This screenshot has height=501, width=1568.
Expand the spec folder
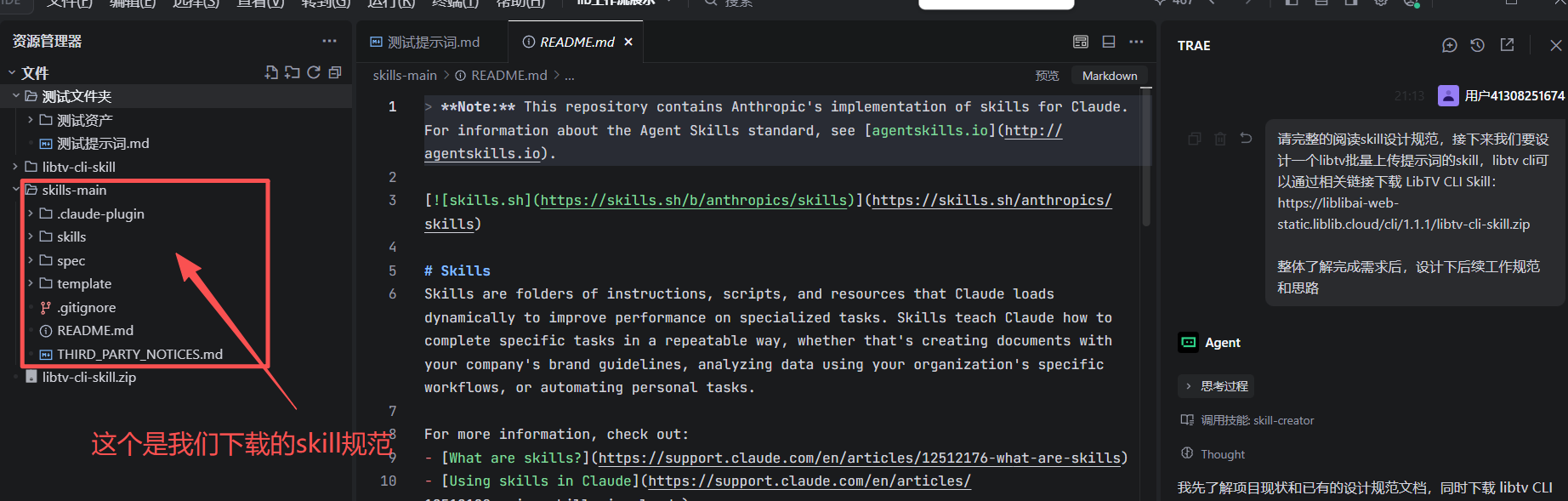click(31, 260)
